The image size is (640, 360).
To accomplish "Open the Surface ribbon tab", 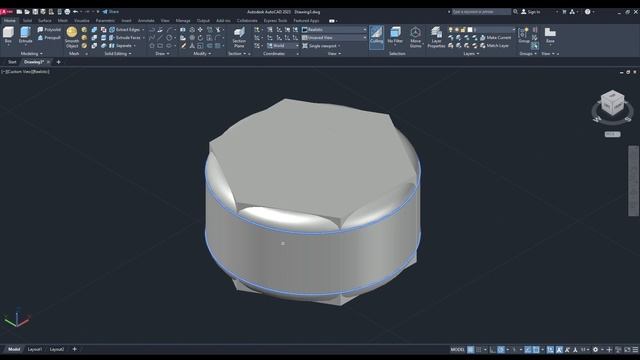I will 45,20.
